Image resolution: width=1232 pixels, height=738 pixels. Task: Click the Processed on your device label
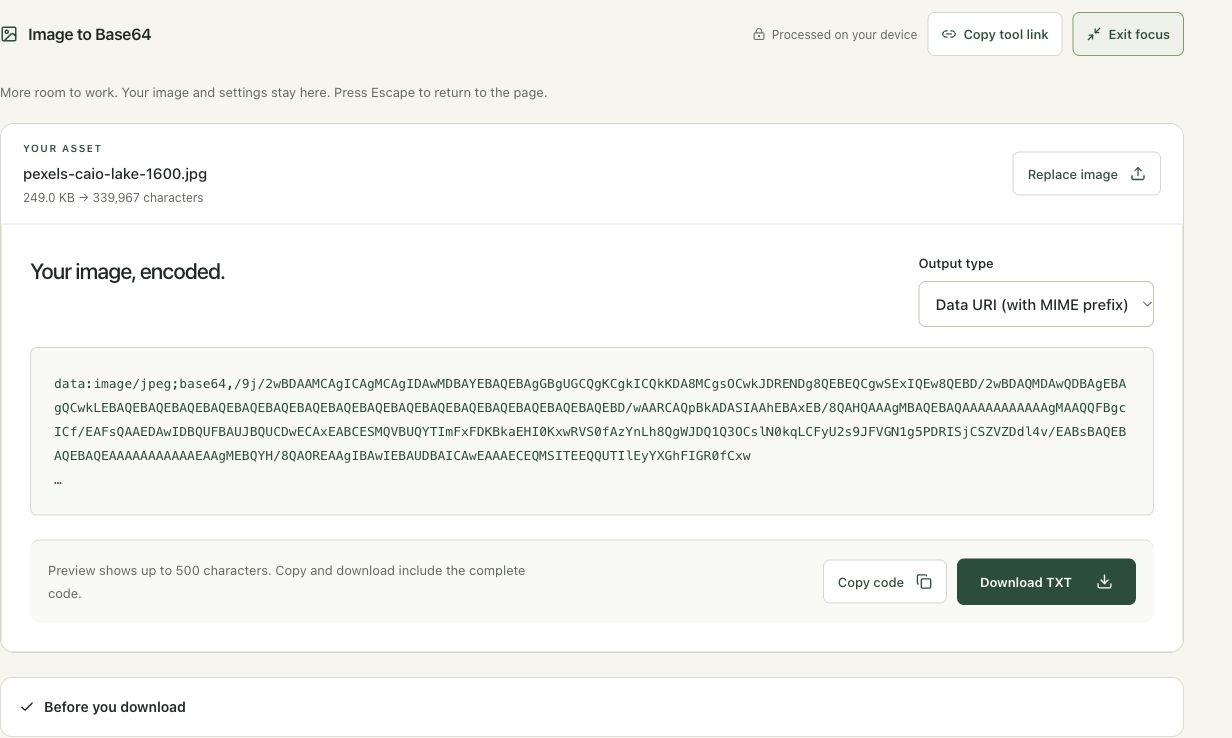coord(844,34)
